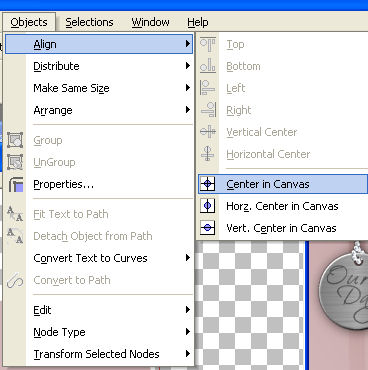
Task: Choose Properties... from Objects menu
Action: pos(99,184)
